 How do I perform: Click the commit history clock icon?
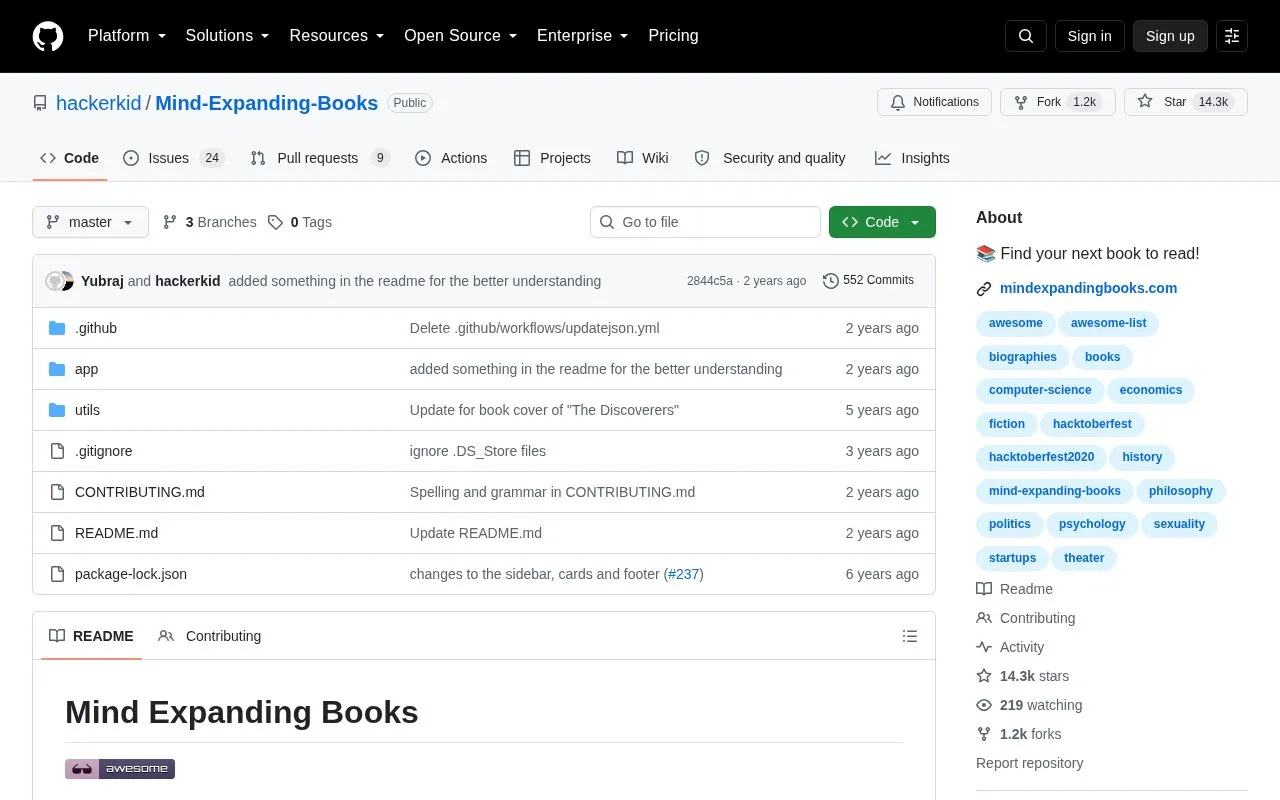point(830,281)
